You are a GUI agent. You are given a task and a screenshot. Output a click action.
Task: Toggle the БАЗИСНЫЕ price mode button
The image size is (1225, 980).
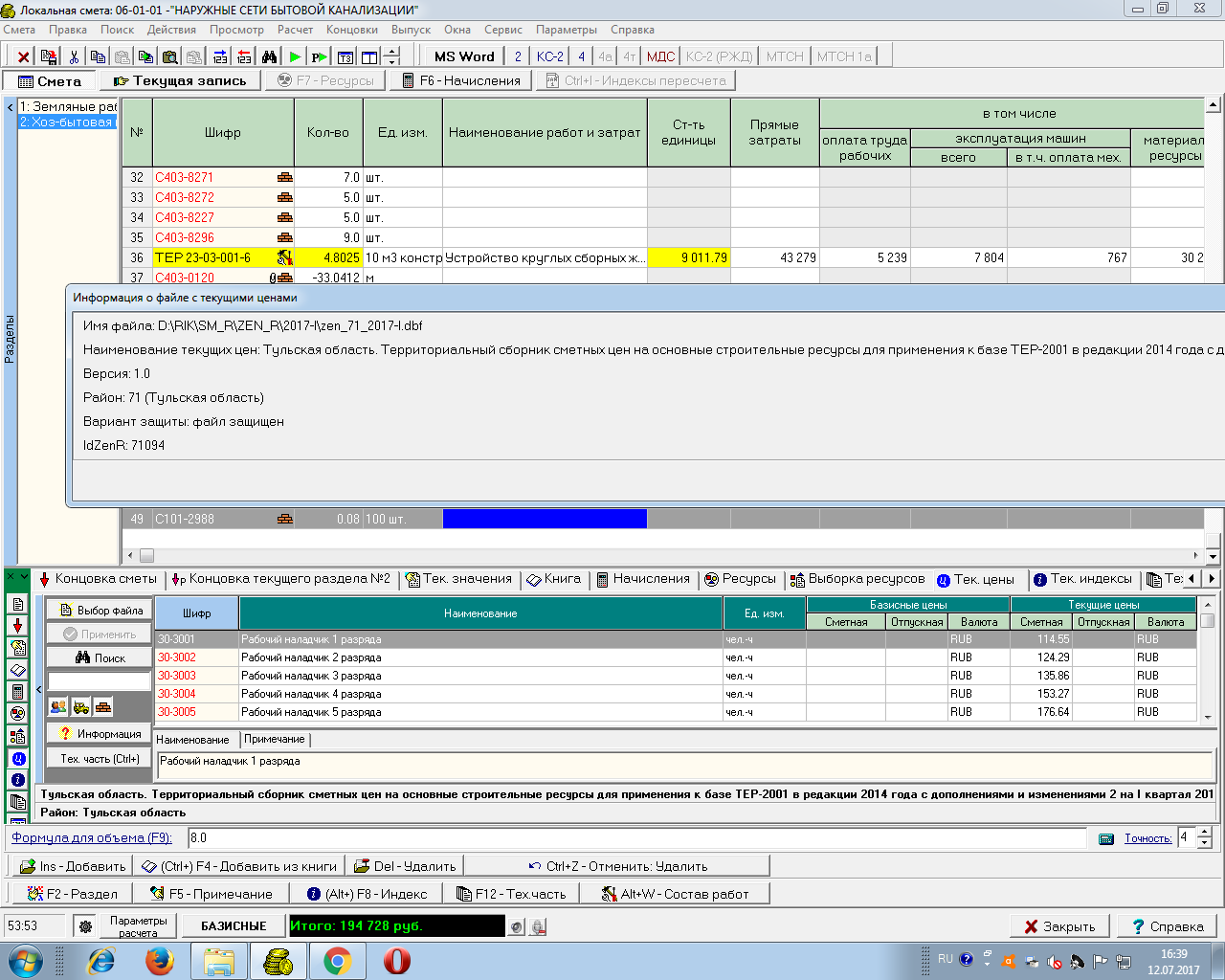[x=234, y=926]
